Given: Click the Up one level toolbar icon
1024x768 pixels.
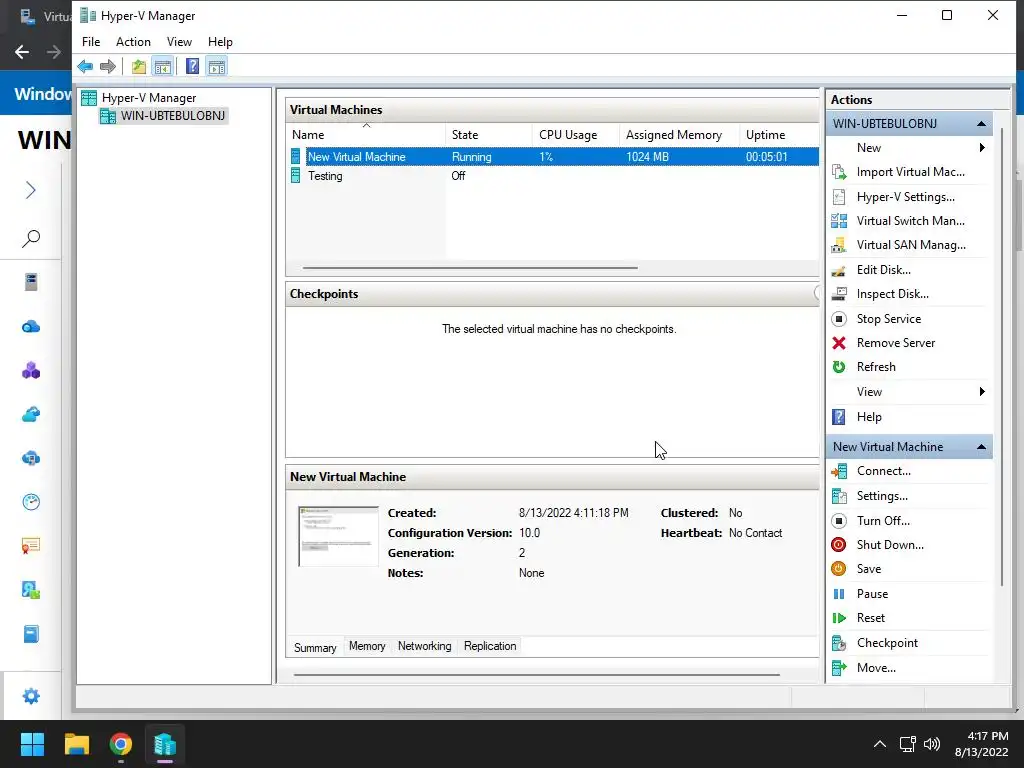Looking at the screenshot, I should (138, 66).
